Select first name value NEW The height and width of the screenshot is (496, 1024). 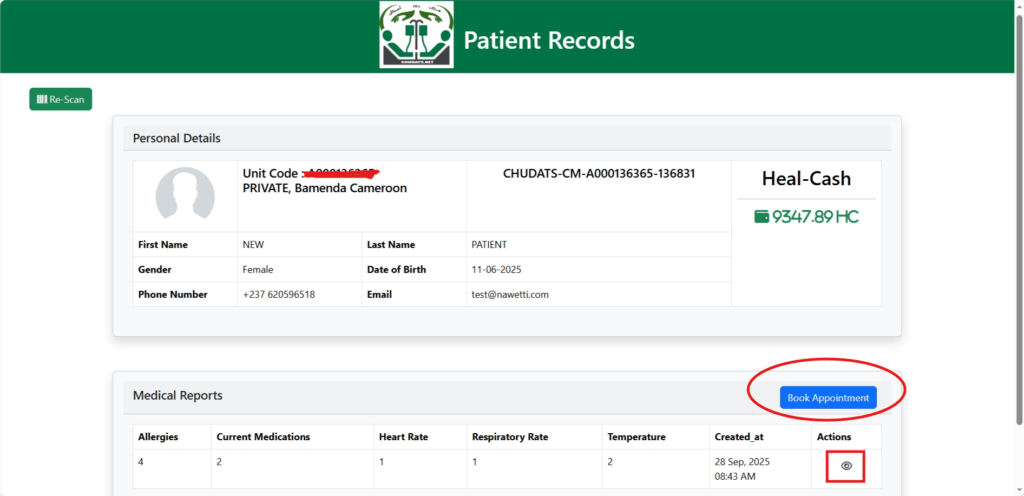(x=253, y=245)
